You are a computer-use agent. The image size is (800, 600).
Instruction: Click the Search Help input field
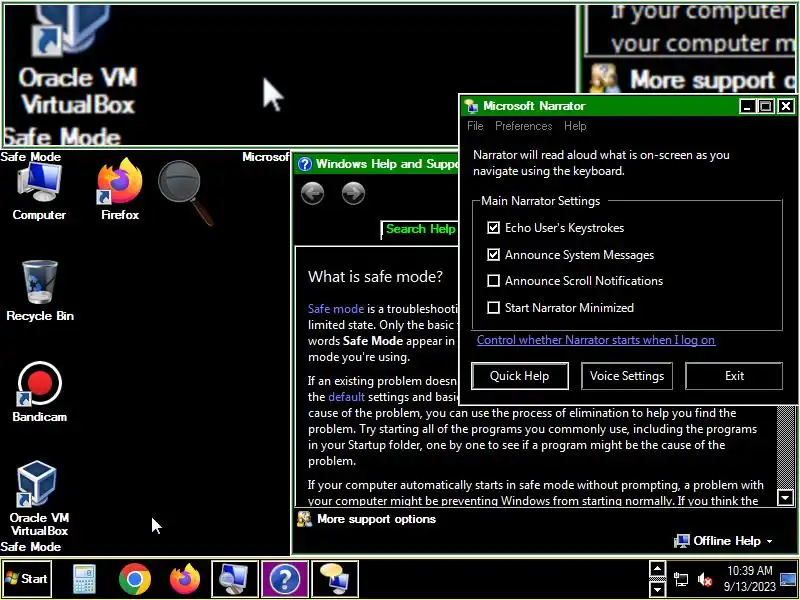420,229
